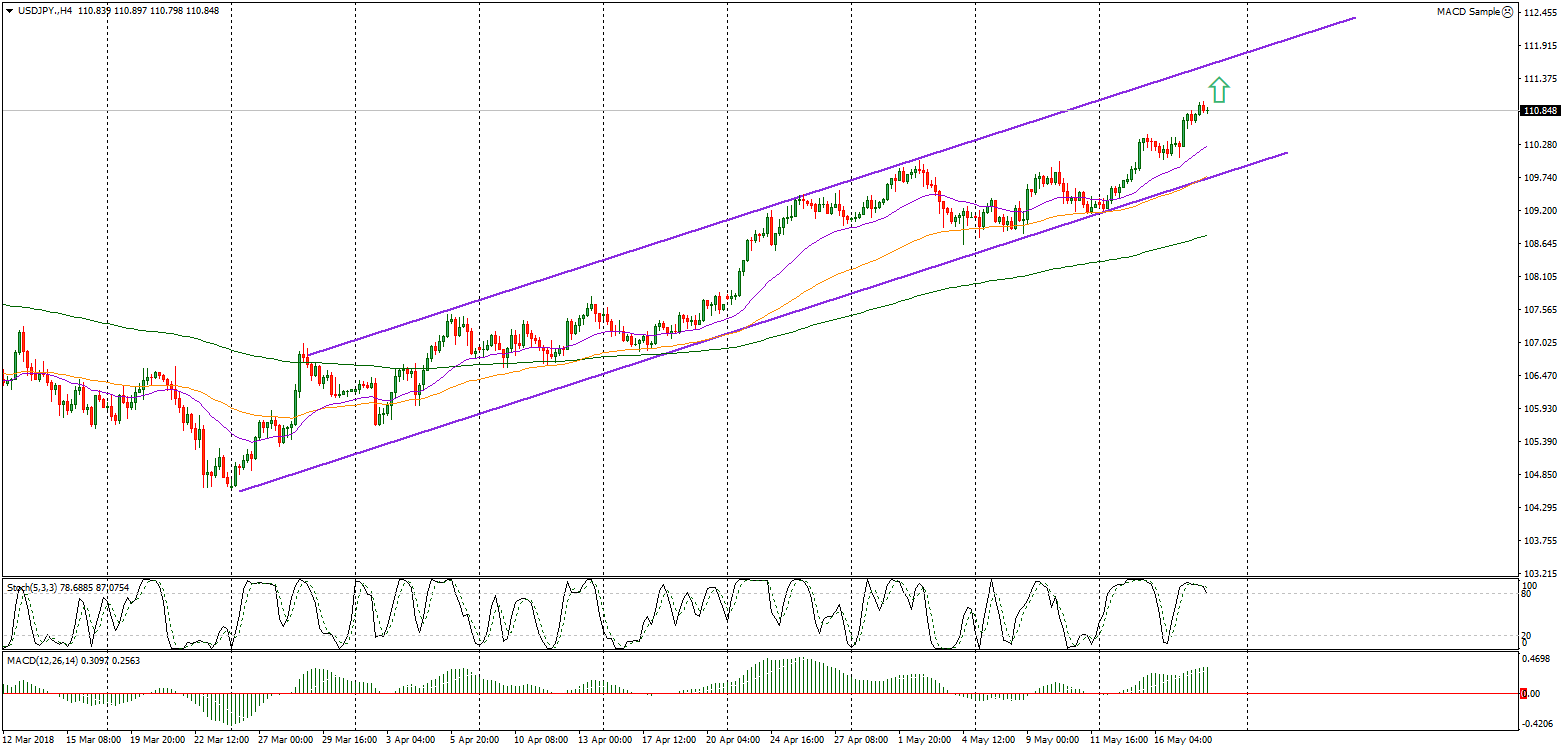
Task: Click the MACD Sample expert advisor label
Action: [1468, 11]
